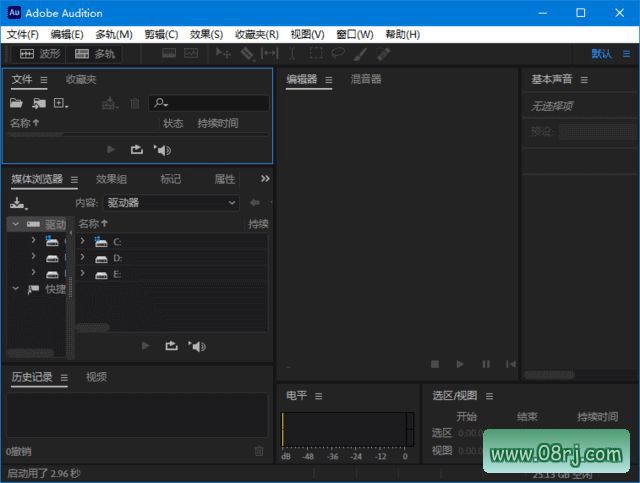Select the Marquee Selection tool

[x=316, y=53]
